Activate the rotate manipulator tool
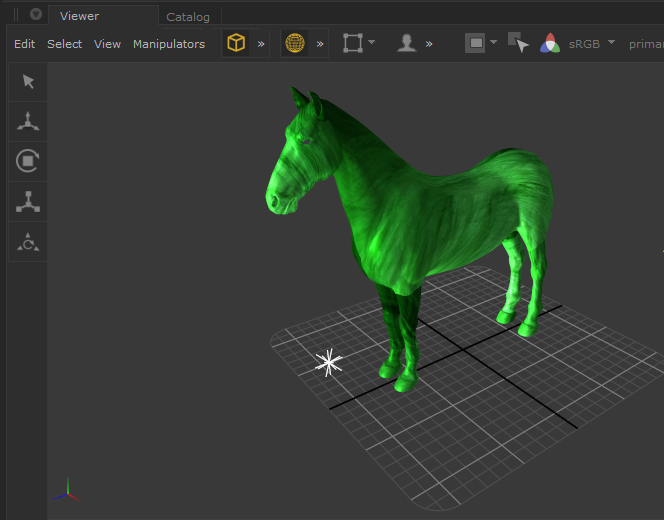 (x=28, y=160)
